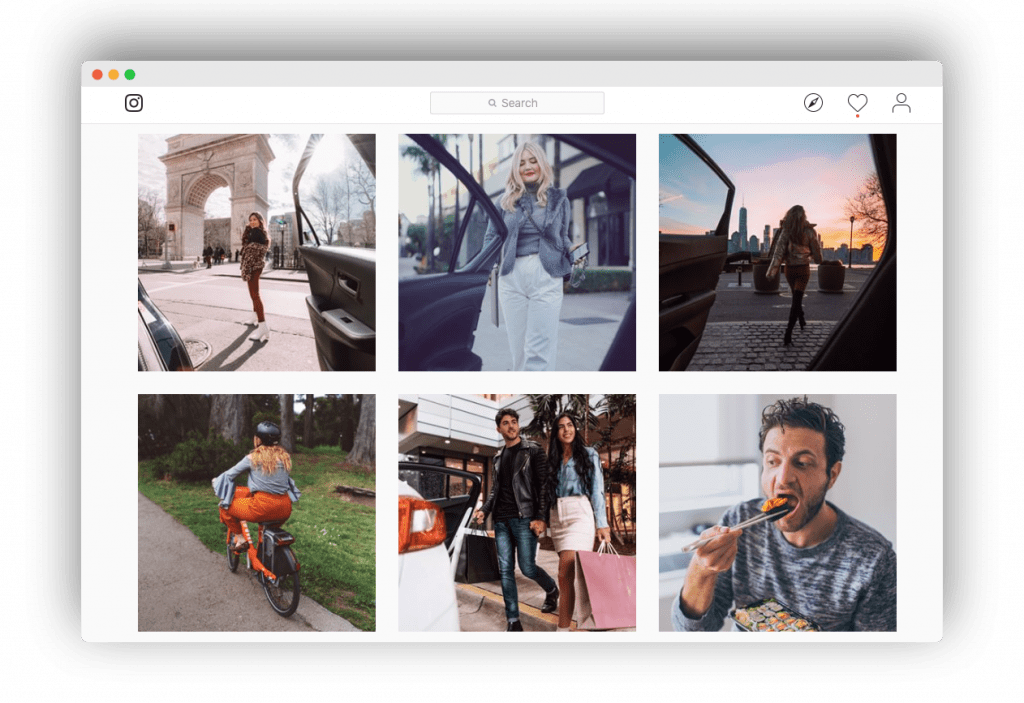
Task: Open the heart activity notifications icon
Action: pyautogui.click(x=857, y=103)
